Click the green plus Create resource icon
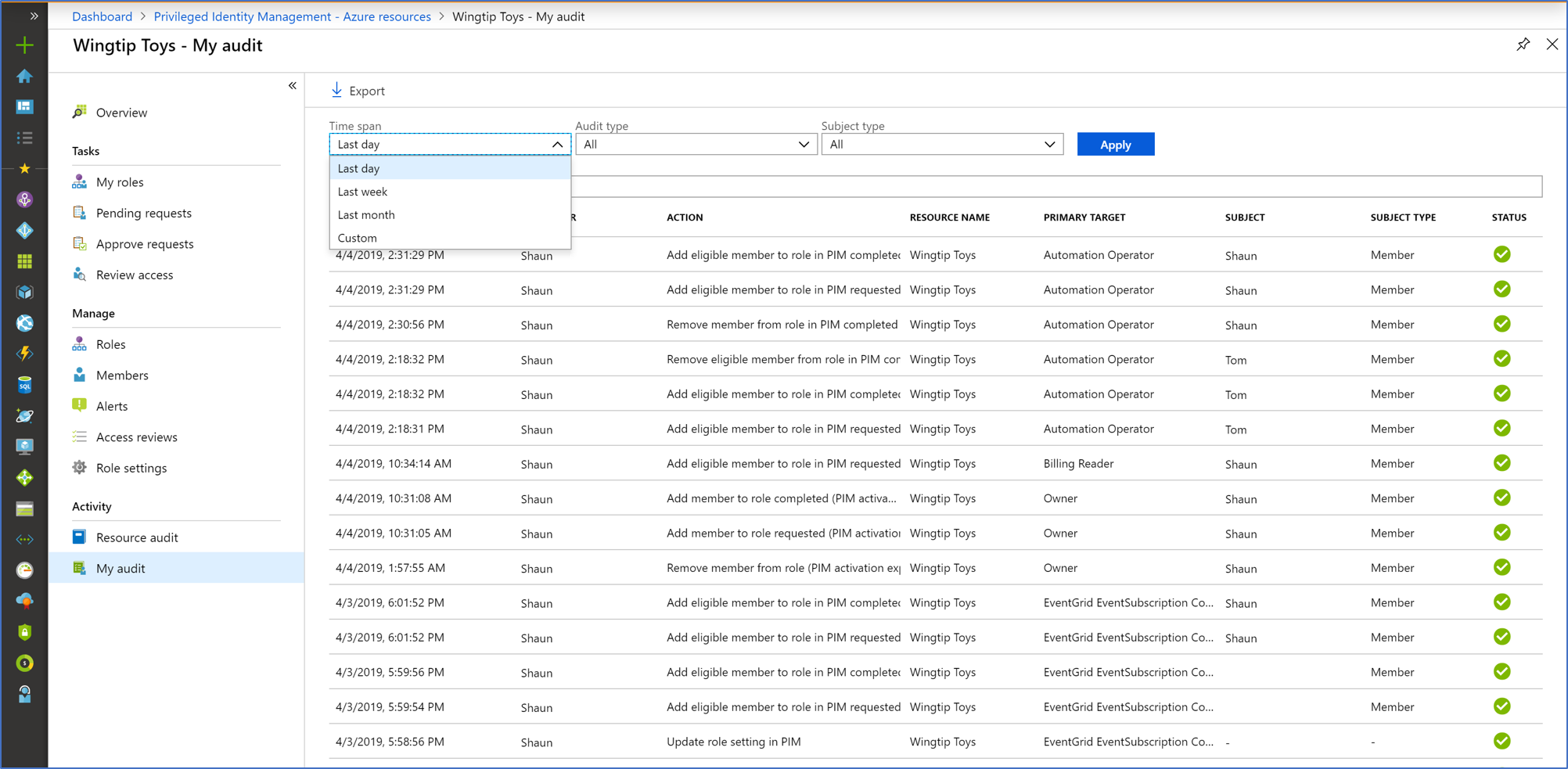The height and width of the screenshot is (769, 1568). pos(25,45)
